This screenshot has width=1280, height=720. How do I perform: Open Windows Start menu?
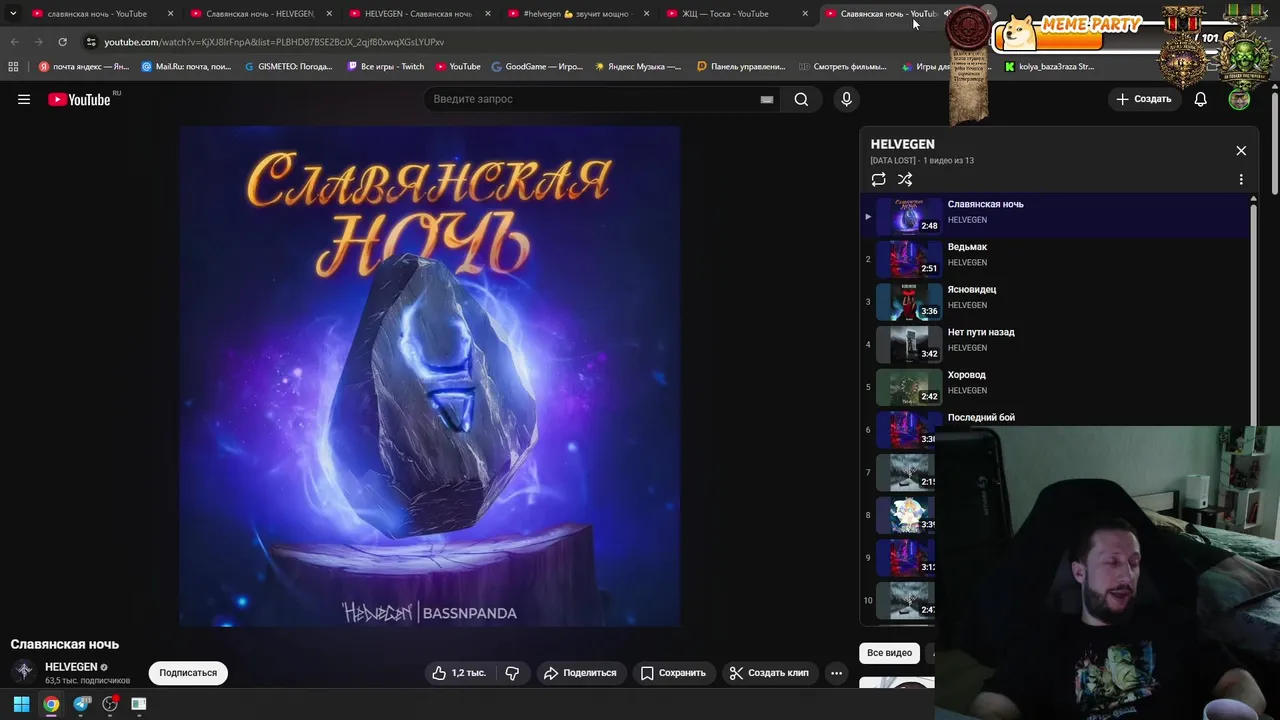(21, 704)
